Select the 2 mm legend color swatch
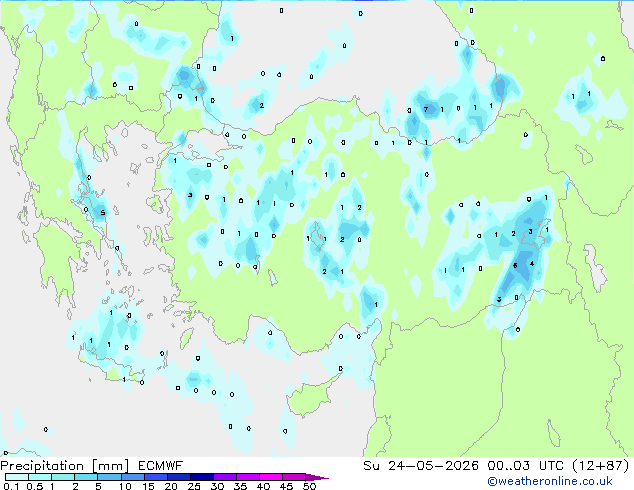Viewport: 634px width, 490px height. 86,477
